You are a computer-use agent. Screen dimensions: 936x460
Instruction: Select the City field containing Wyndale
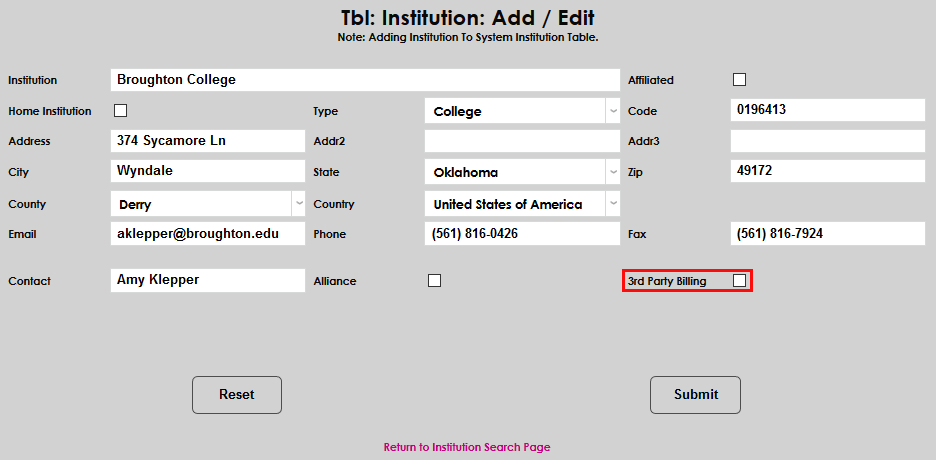pos(207,171)
